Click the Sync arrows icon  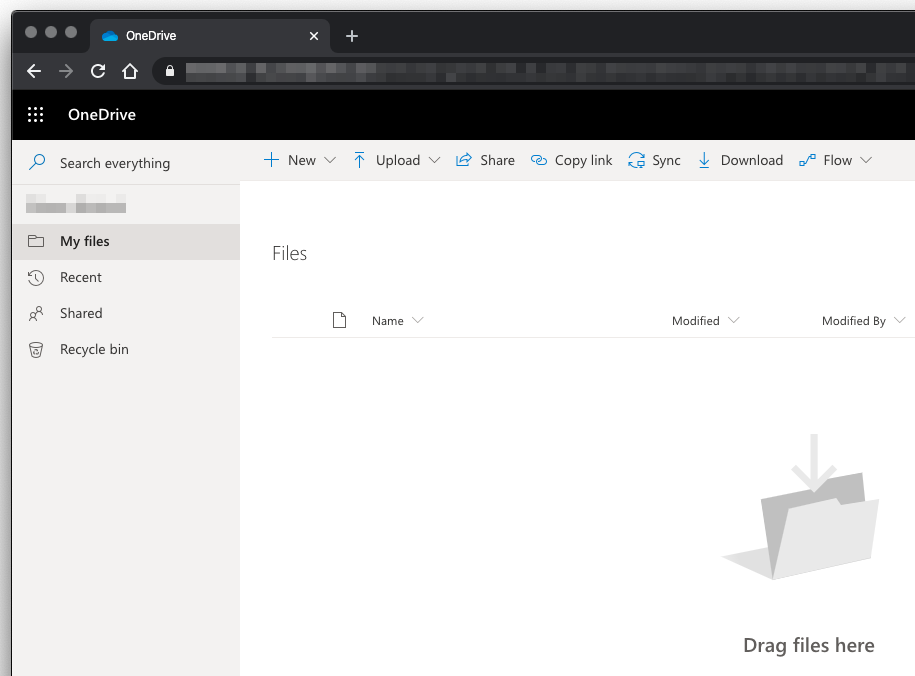click(636, 160)
